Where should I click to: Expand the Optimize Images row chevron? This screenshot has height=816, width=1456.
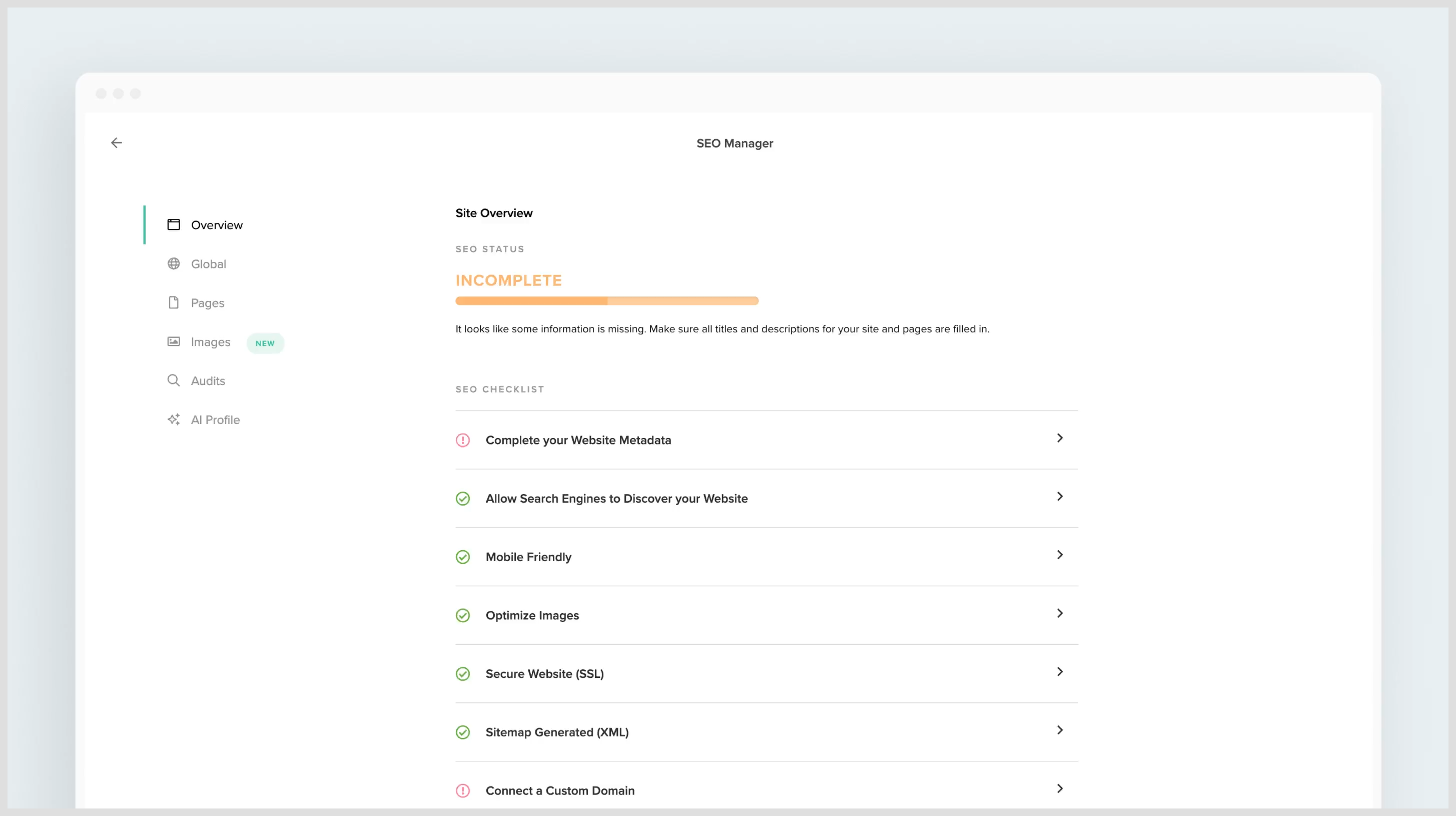point(1060,614)
